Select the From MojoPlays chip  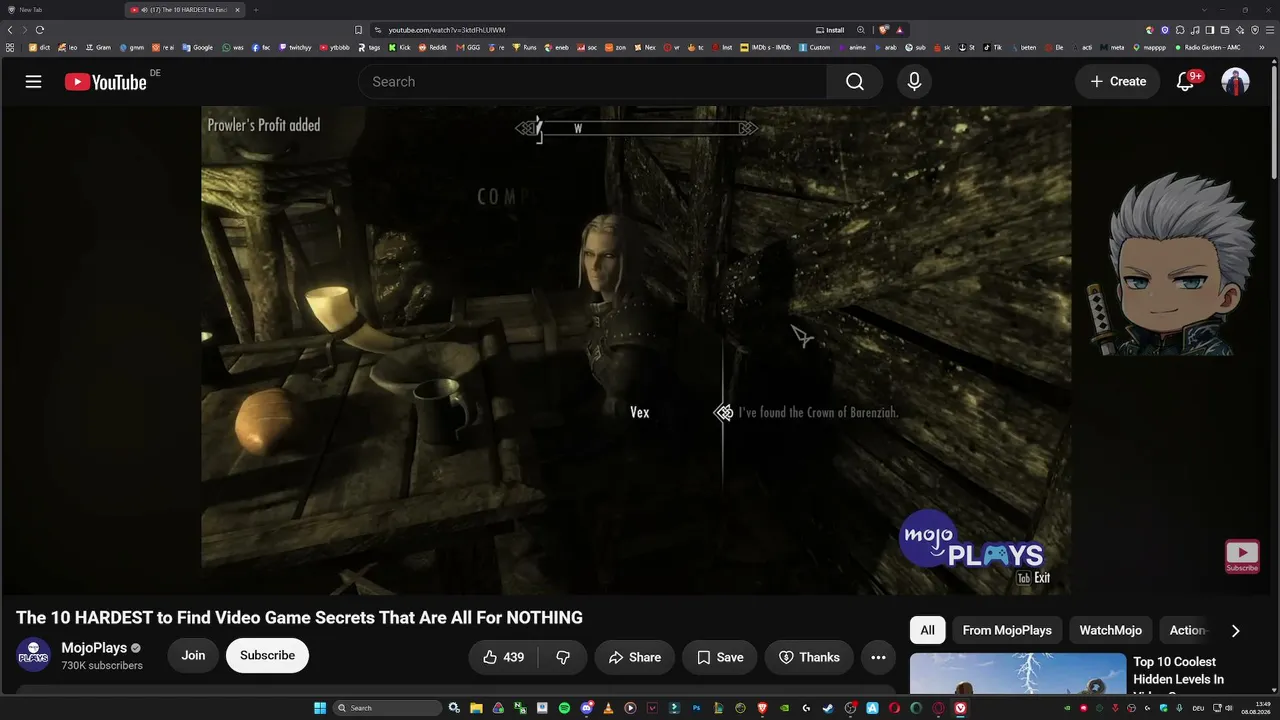click(1007, 630)
